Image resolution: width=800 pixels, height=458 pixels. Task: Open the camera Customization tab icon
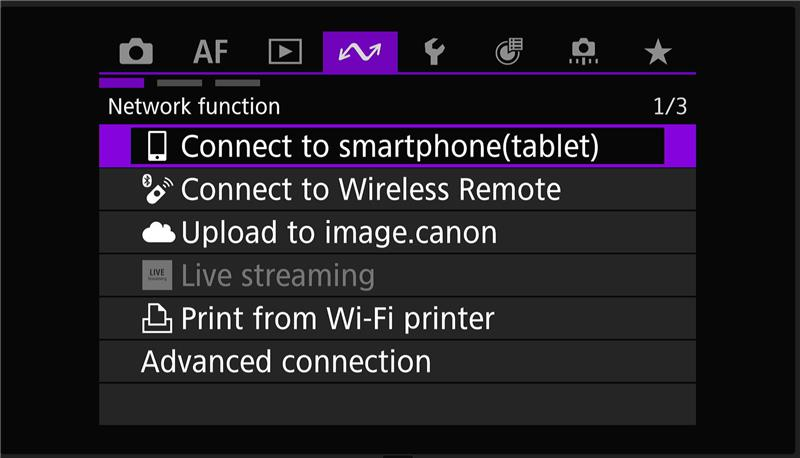(x=584, y=52)
